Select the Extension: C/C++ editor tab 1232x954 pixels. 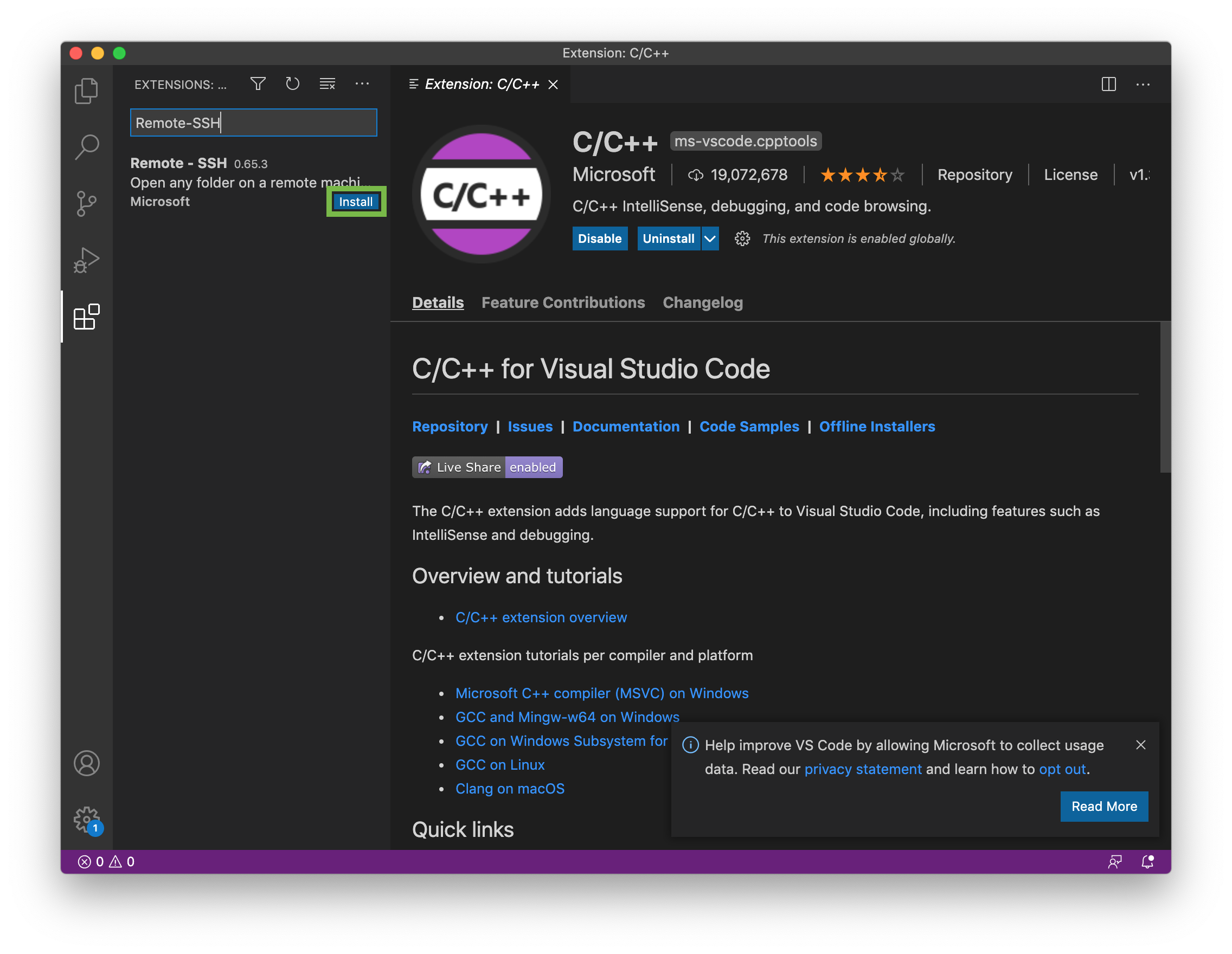click(480, 85)
